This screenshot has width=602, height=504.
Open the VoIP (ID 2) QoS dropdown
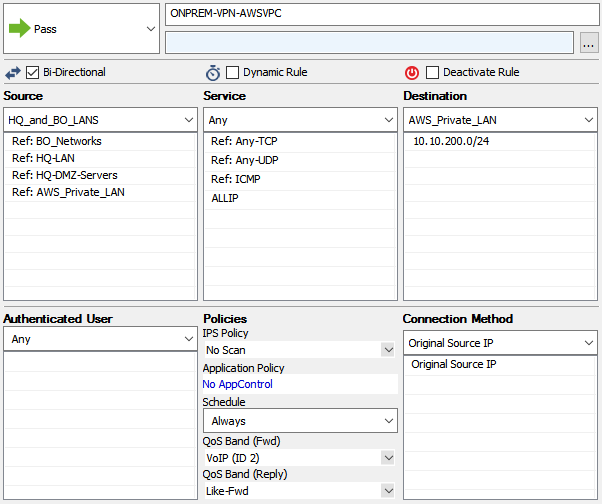[x=300, y=458]
